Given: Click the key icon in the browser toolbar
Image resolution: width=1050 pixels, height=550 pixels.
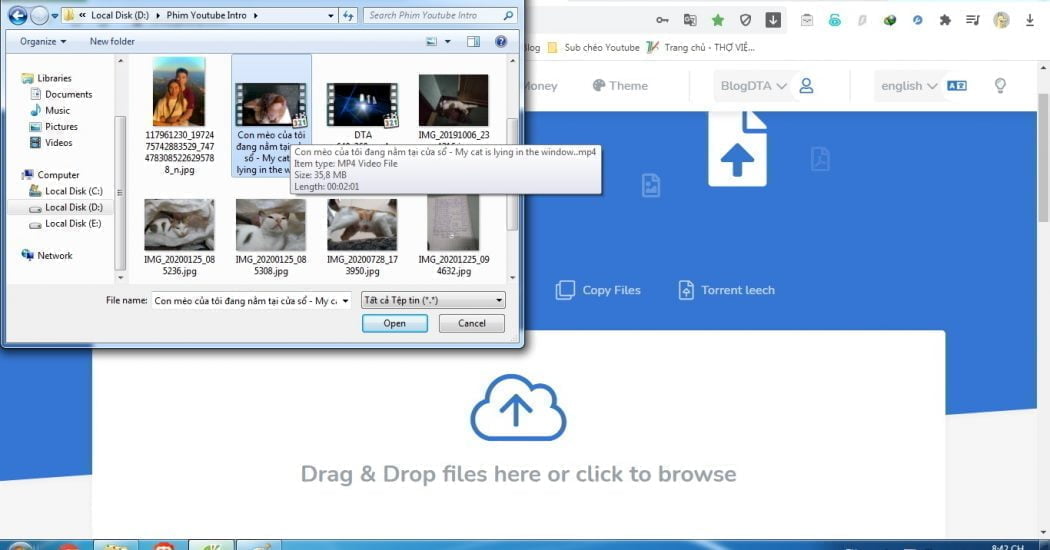Looking at the screenshot, I should [662, 20].
